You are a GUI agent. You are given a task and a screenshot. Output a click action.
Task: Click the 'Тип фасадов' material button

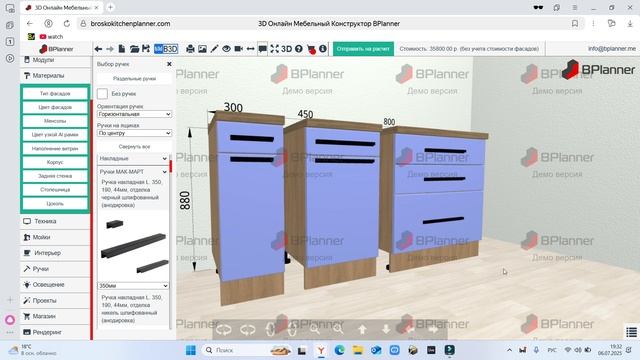(55, 93)
